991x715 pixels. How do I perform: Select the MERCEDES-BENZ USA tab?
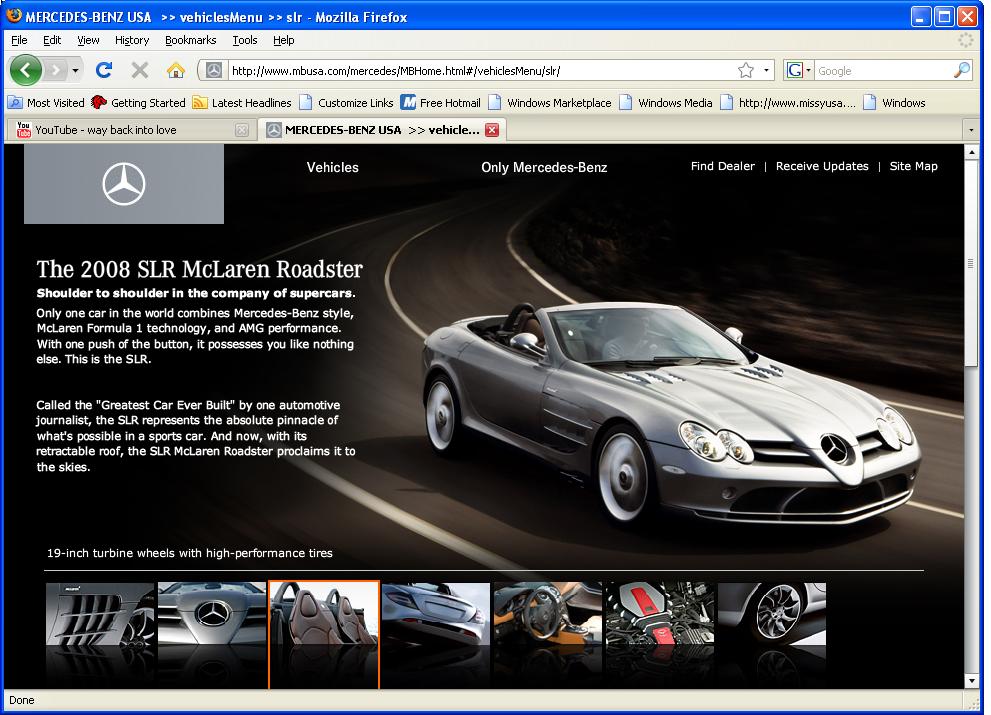(383, 130)
